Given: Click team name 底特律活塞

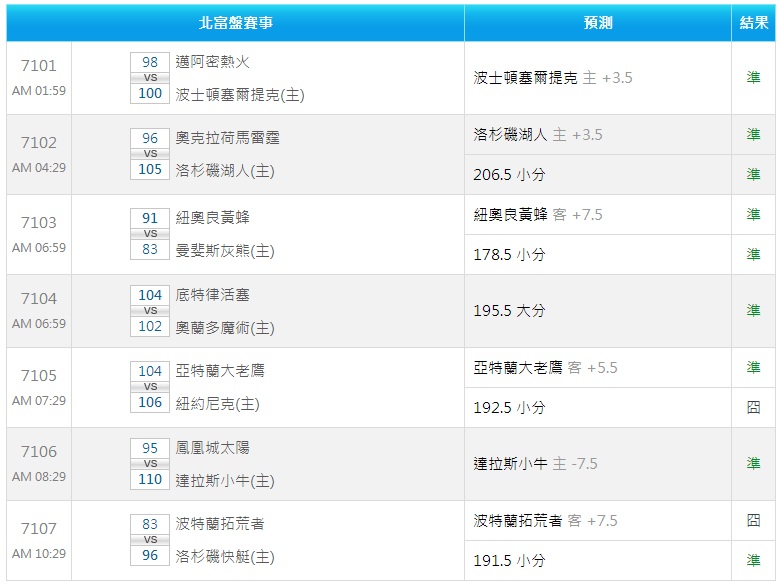Looking at the screenshot, I should pyautogui.click(x=212, y=295).
